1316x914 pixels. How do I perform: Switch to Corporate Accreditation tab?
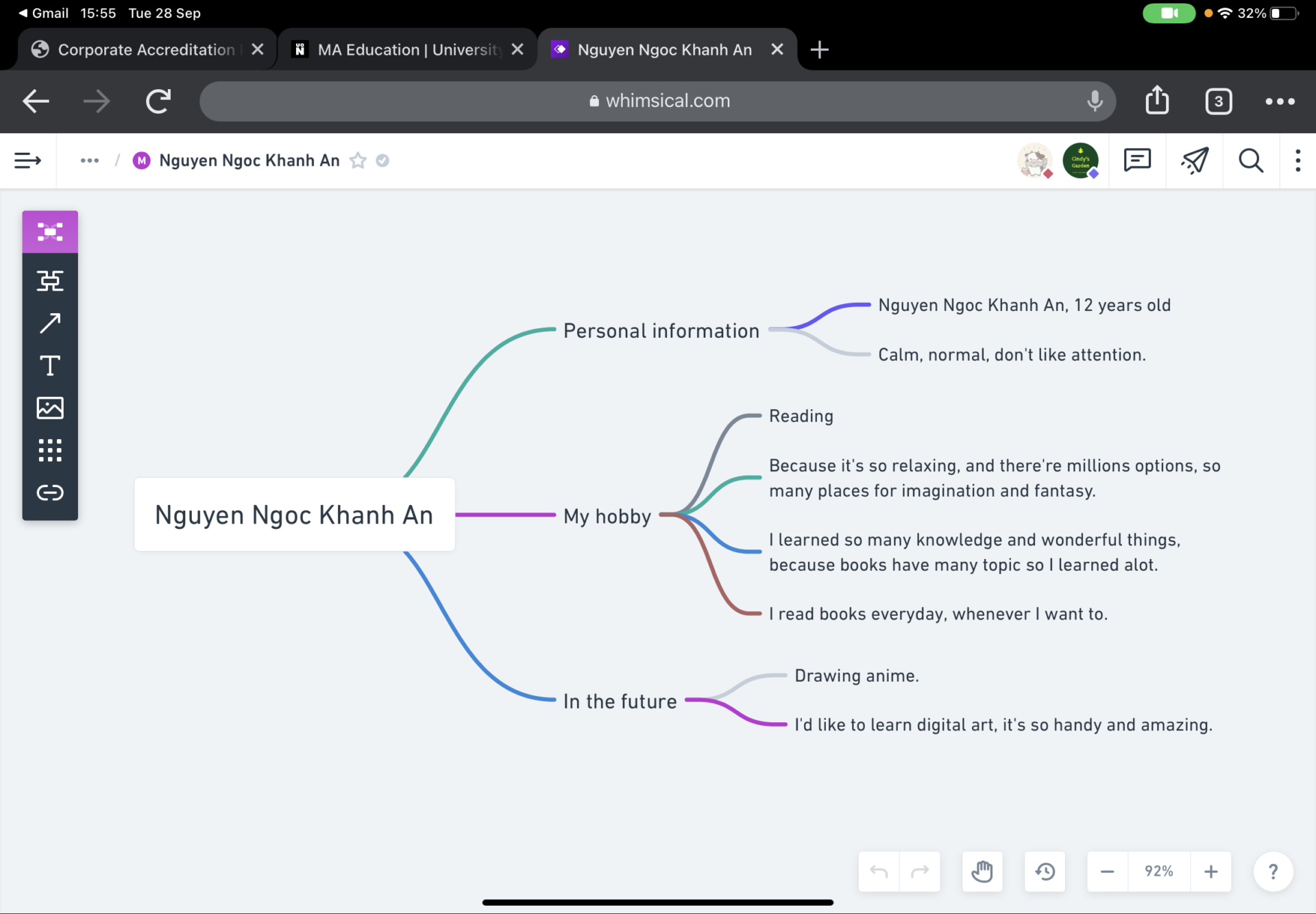(x=145, y=49)
